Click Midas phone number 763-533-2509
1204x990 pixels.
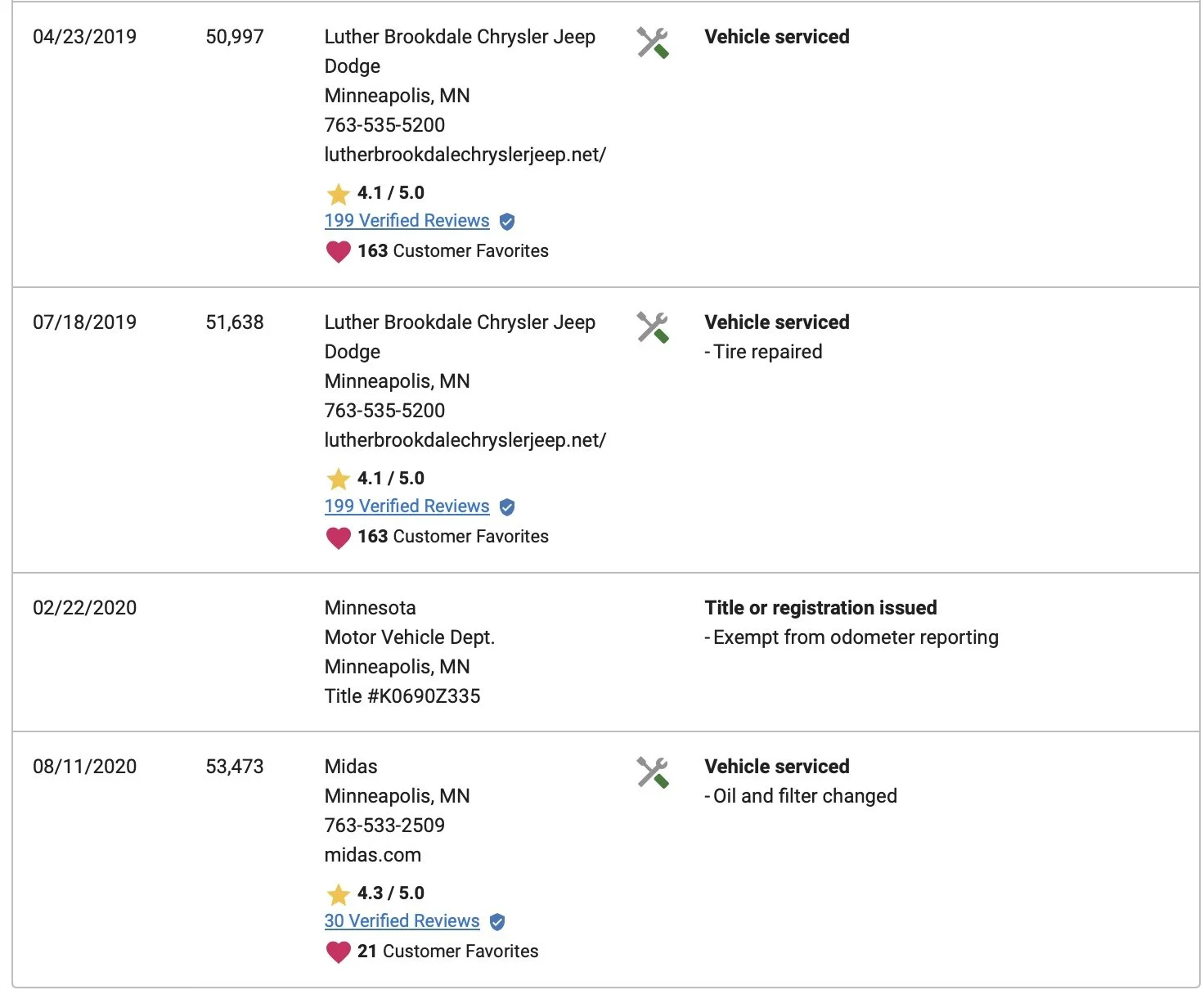click(384, 826)
